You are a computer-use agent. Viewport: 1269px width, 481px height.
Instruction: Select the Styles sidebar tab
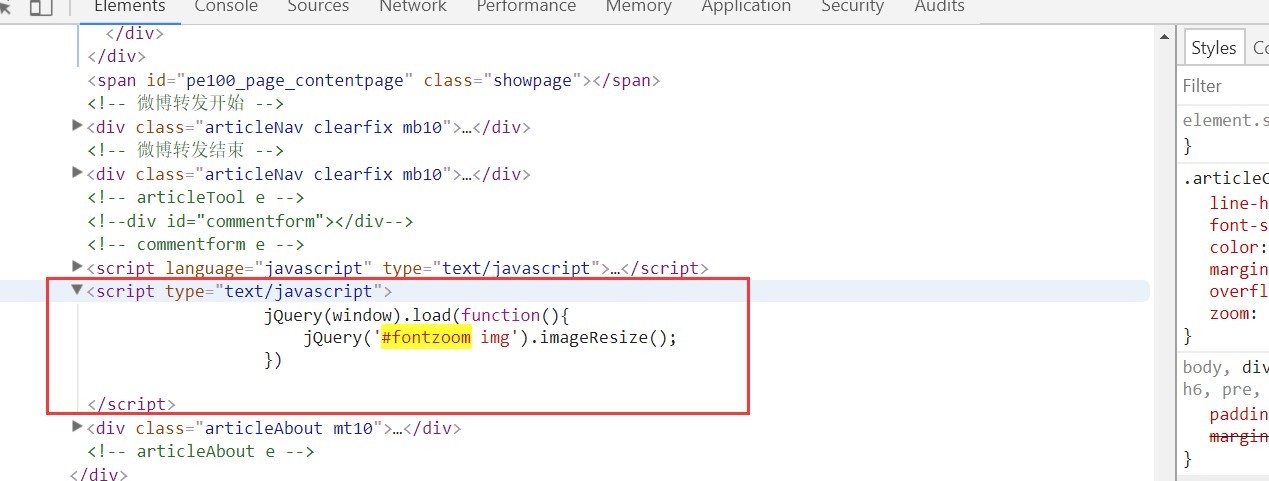click(1213, 47)
